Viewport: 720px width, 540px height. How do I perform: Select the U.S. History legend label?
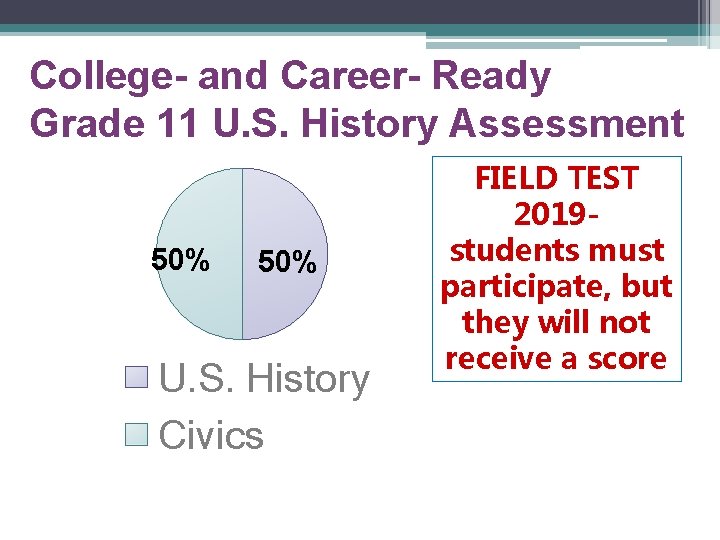coord(264,379)
